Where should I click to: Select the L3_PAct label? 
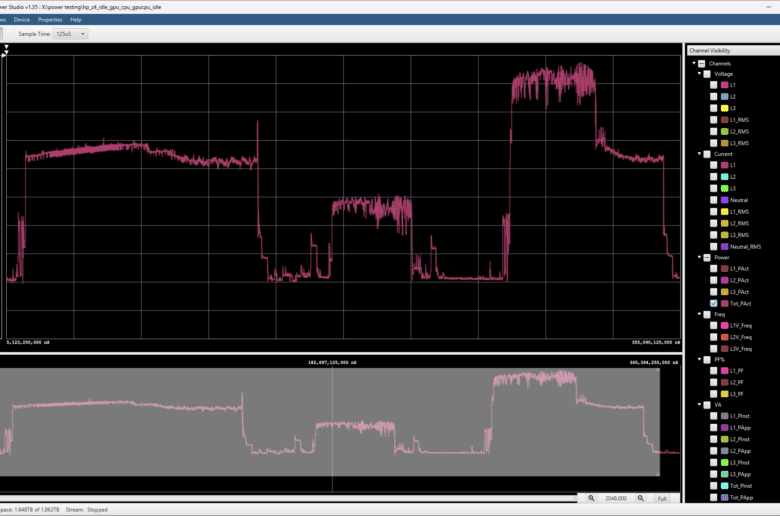739,292
